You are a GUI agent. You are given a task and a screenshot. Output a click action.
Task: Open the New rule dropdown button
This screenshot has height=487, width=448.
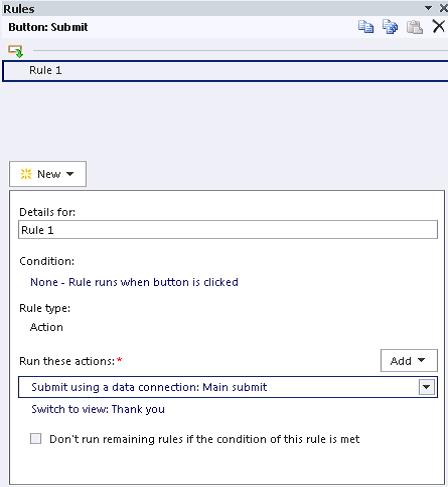point(48,174)
